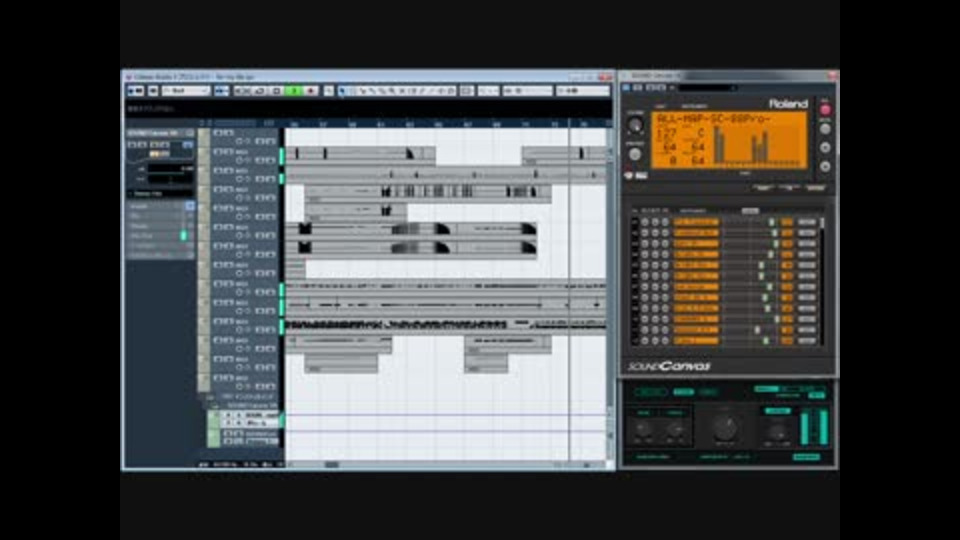Adjust Part 1 level slider in Sound Canvas

pos(771,222)
